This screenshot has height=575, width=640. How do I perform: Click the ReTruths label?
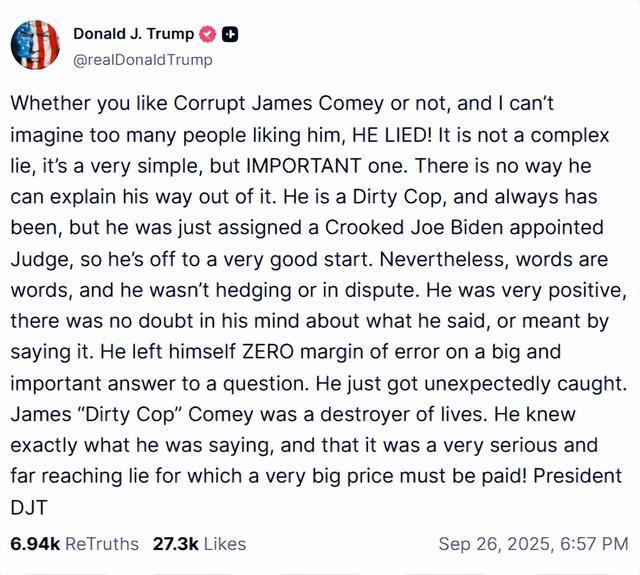coord(102,544)
